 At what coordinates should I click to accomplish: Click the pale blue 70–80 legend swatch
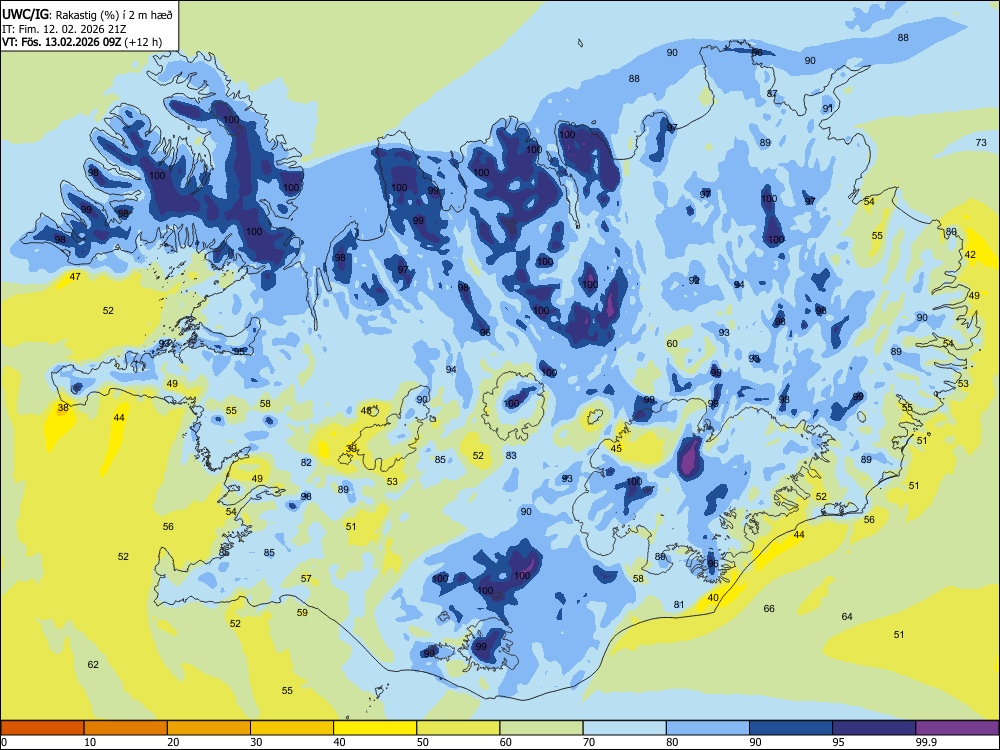[x=624, y=728]
